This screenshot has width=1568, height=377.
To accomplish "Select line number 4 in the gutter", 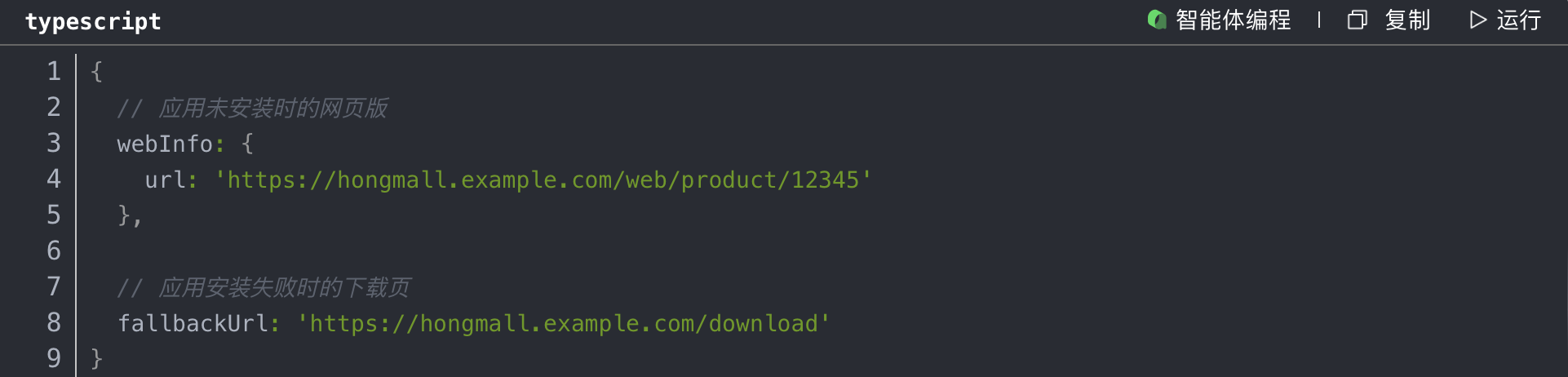I will (x=54, y=179).
